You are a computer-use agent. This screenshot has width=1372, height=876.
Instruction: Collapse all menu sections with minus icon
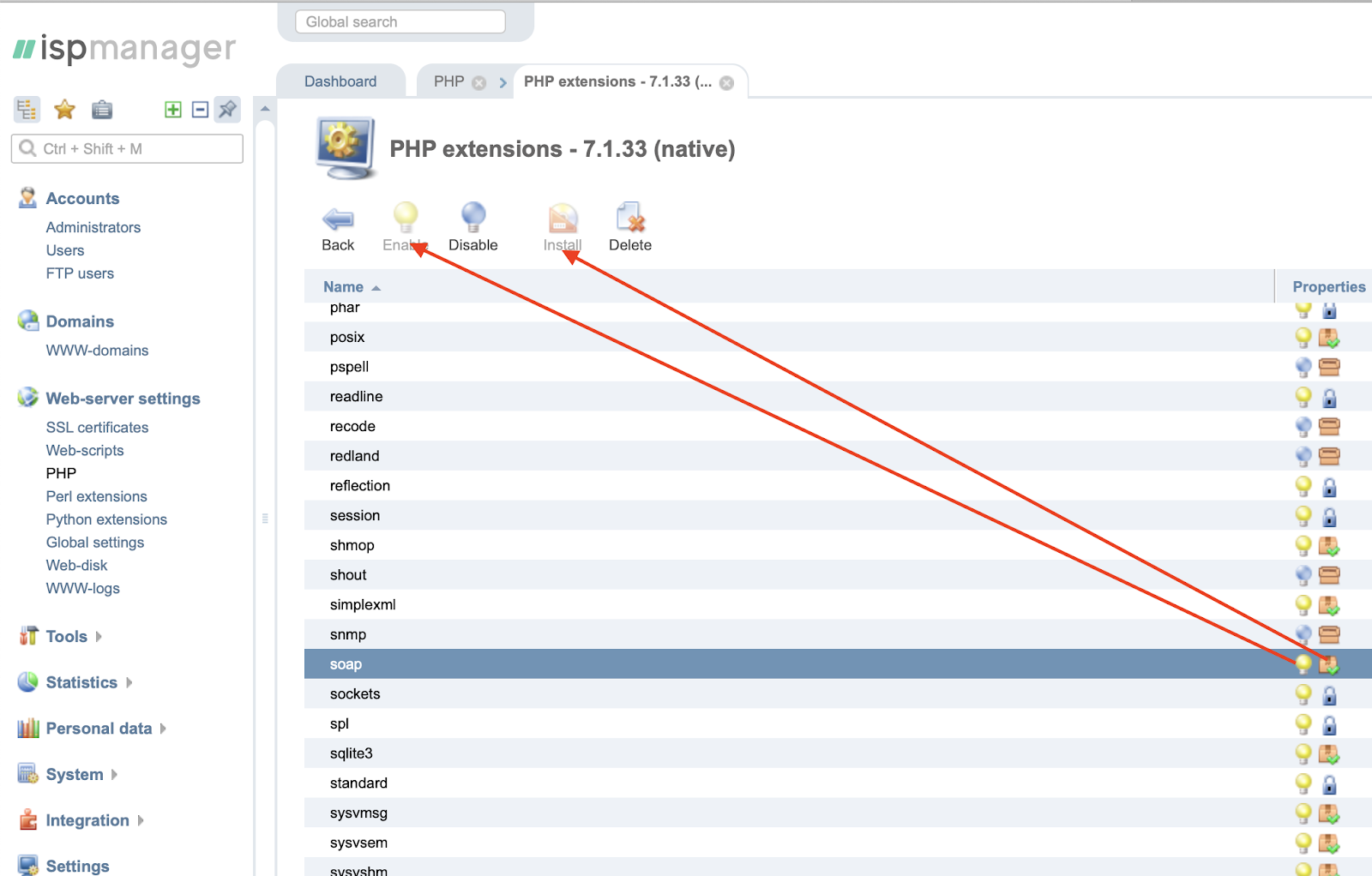(200, 110)
